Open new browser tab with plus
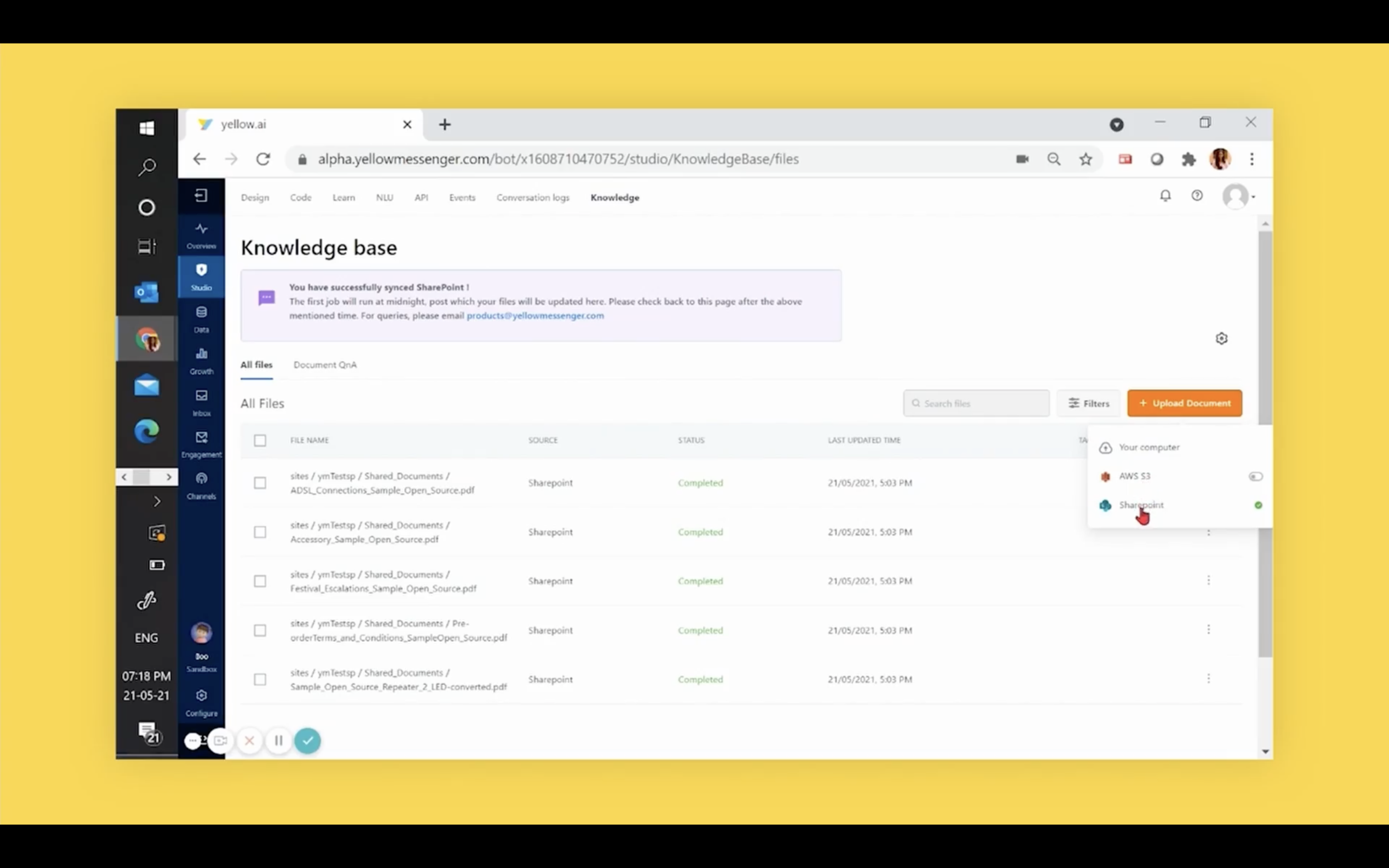The height and width of the screenshot is (868, 1389). coord(445,124)
